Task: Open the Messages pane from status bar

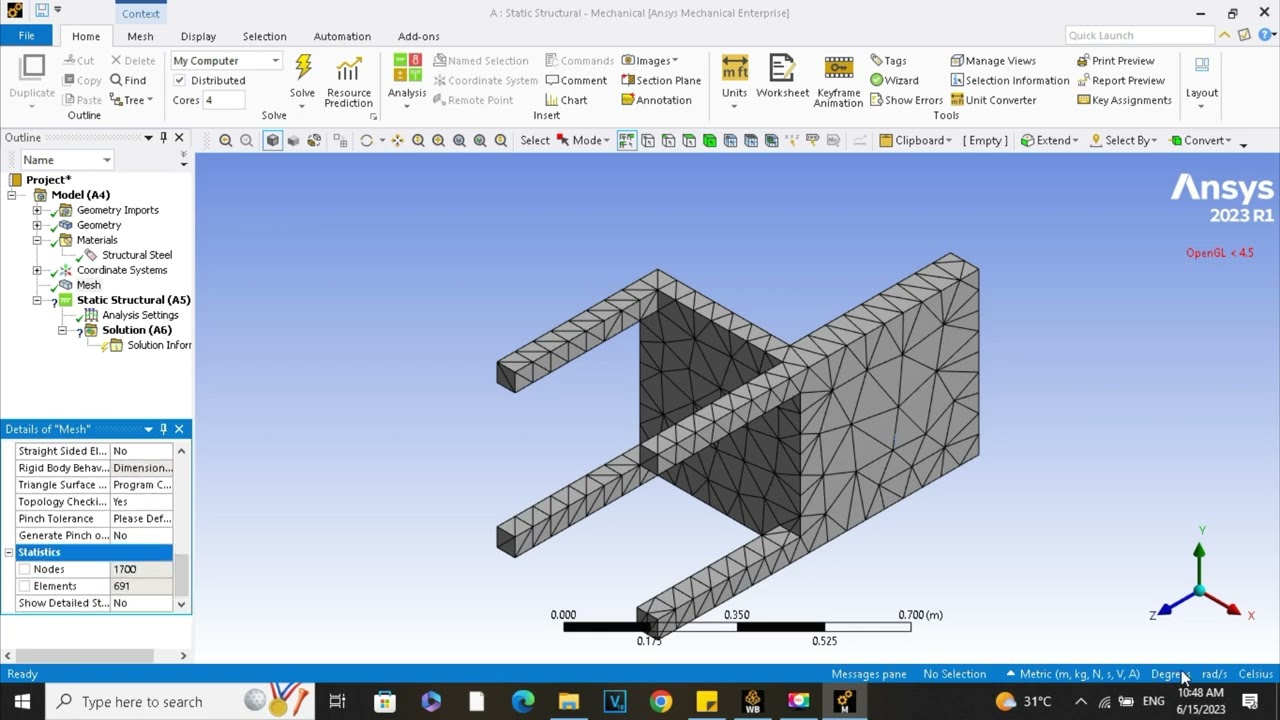Action: (x=868, y=674)
